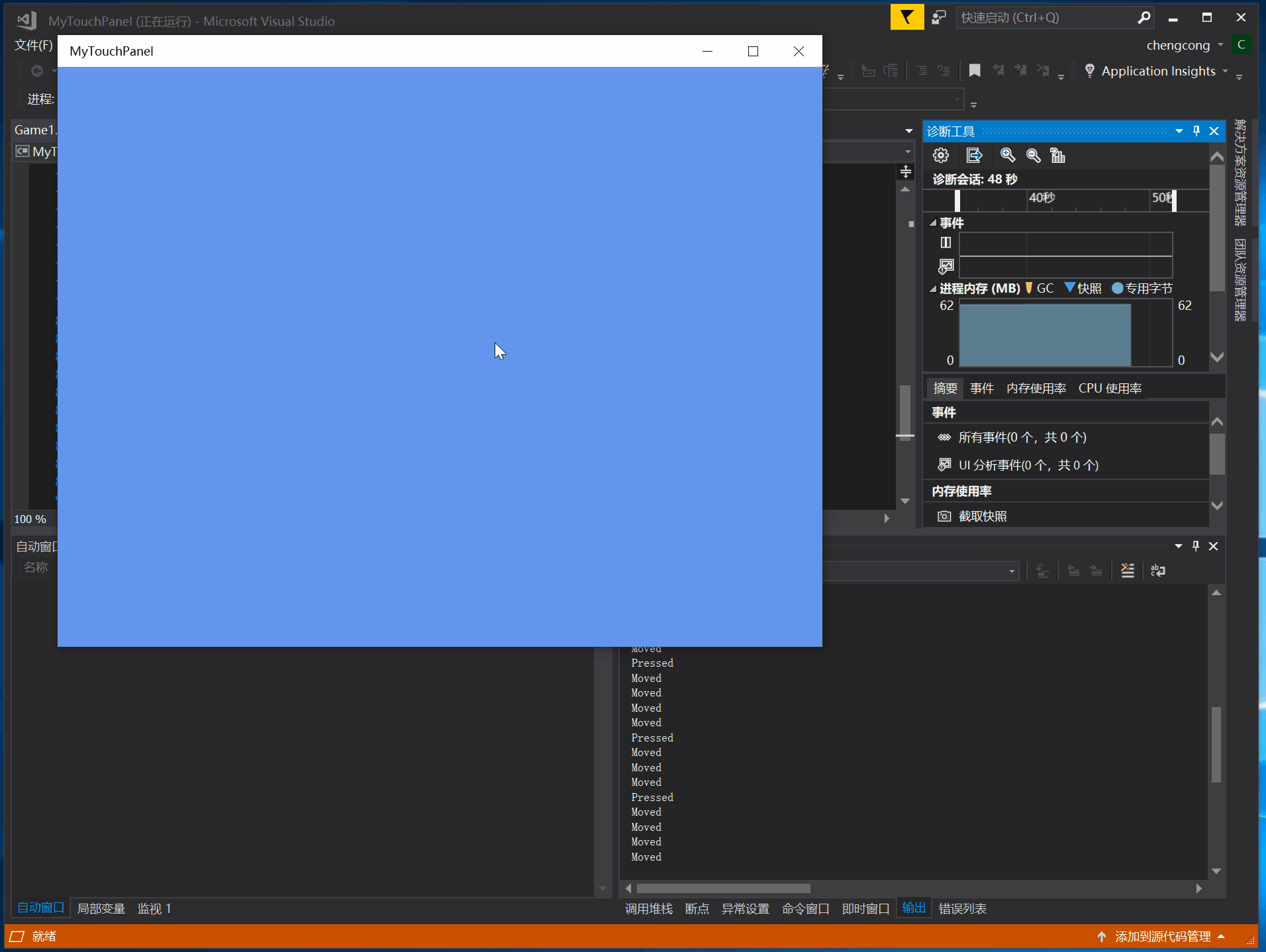Switch to the CPU 使用率 tab

[1110, 389]
